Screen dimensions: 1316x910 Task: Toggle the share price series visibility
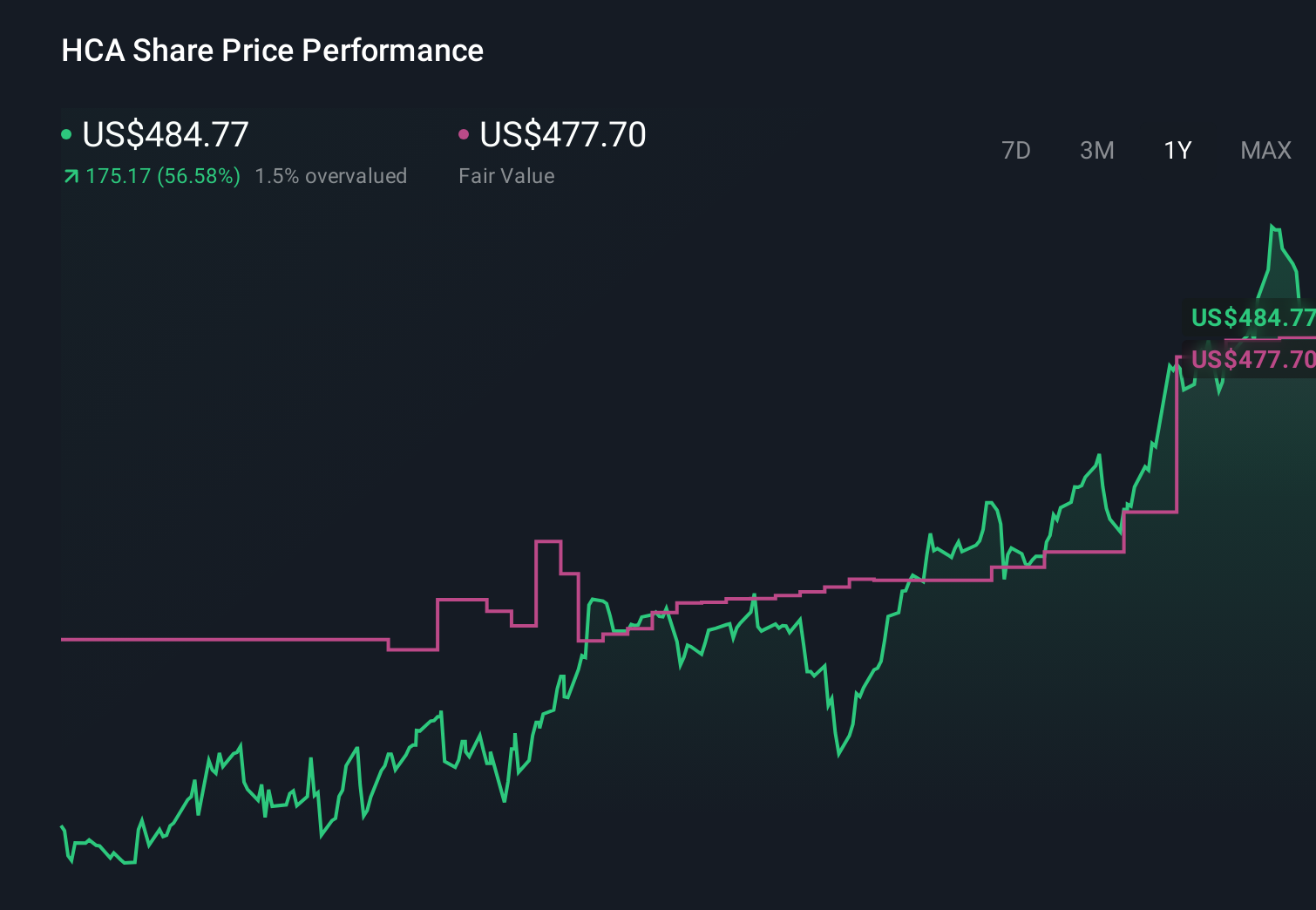click(67, 133)
